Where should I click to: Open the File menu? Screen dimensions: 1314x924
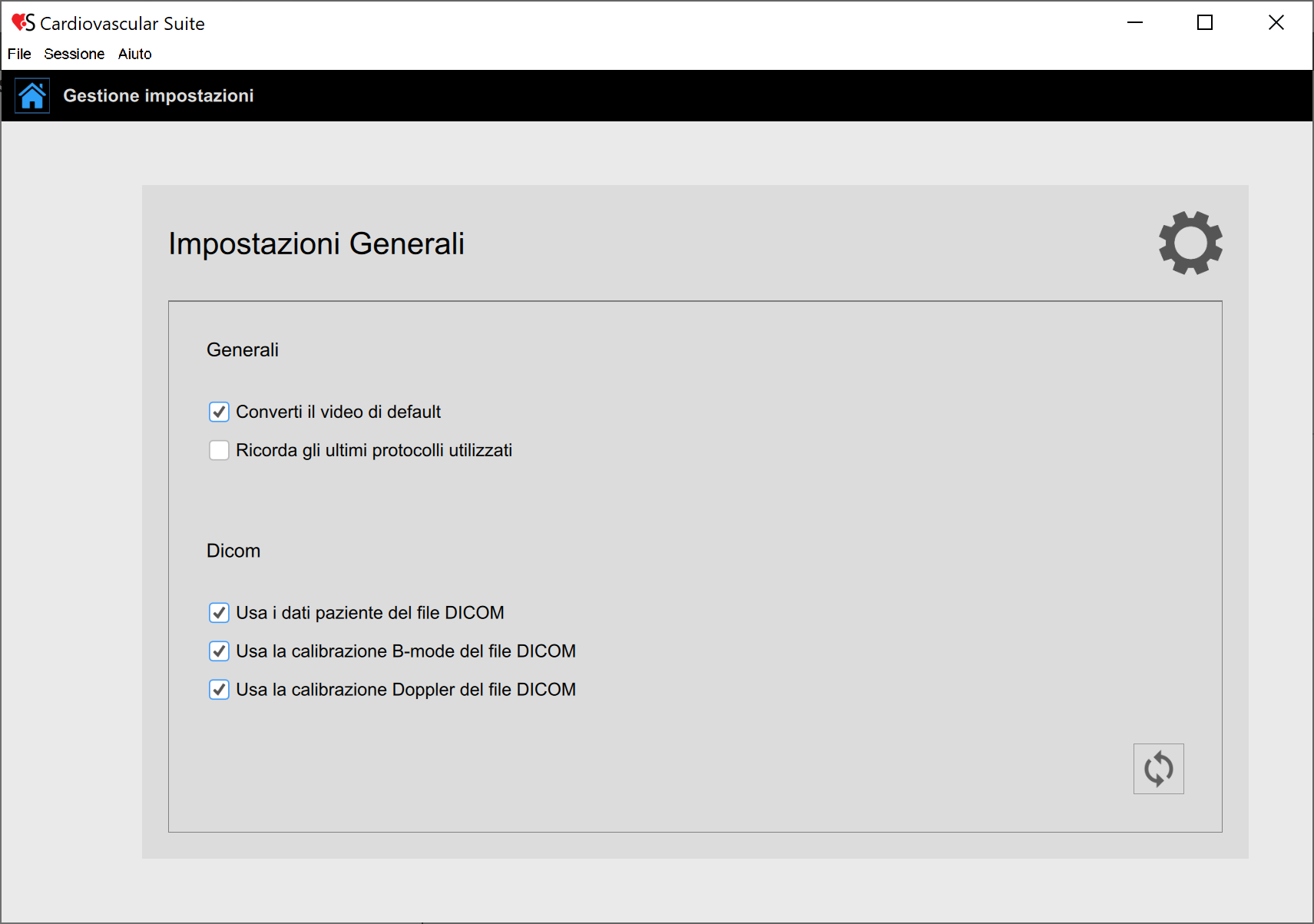point(19,54)
